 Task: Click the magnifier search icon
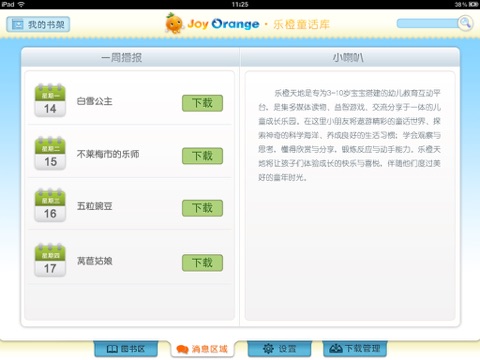click(x=465, y=23)
